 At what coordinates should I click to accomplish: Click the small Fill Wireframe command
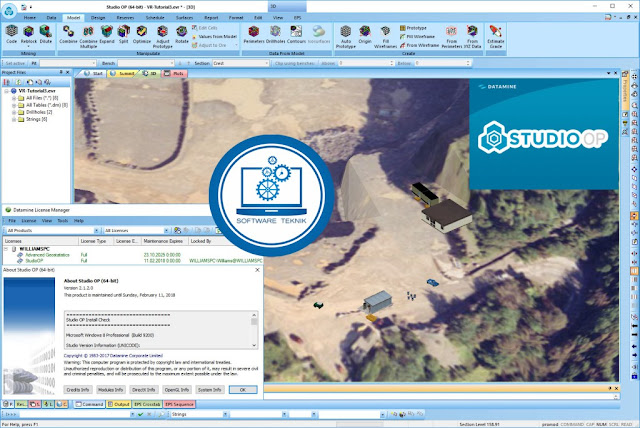coord(417,36)
